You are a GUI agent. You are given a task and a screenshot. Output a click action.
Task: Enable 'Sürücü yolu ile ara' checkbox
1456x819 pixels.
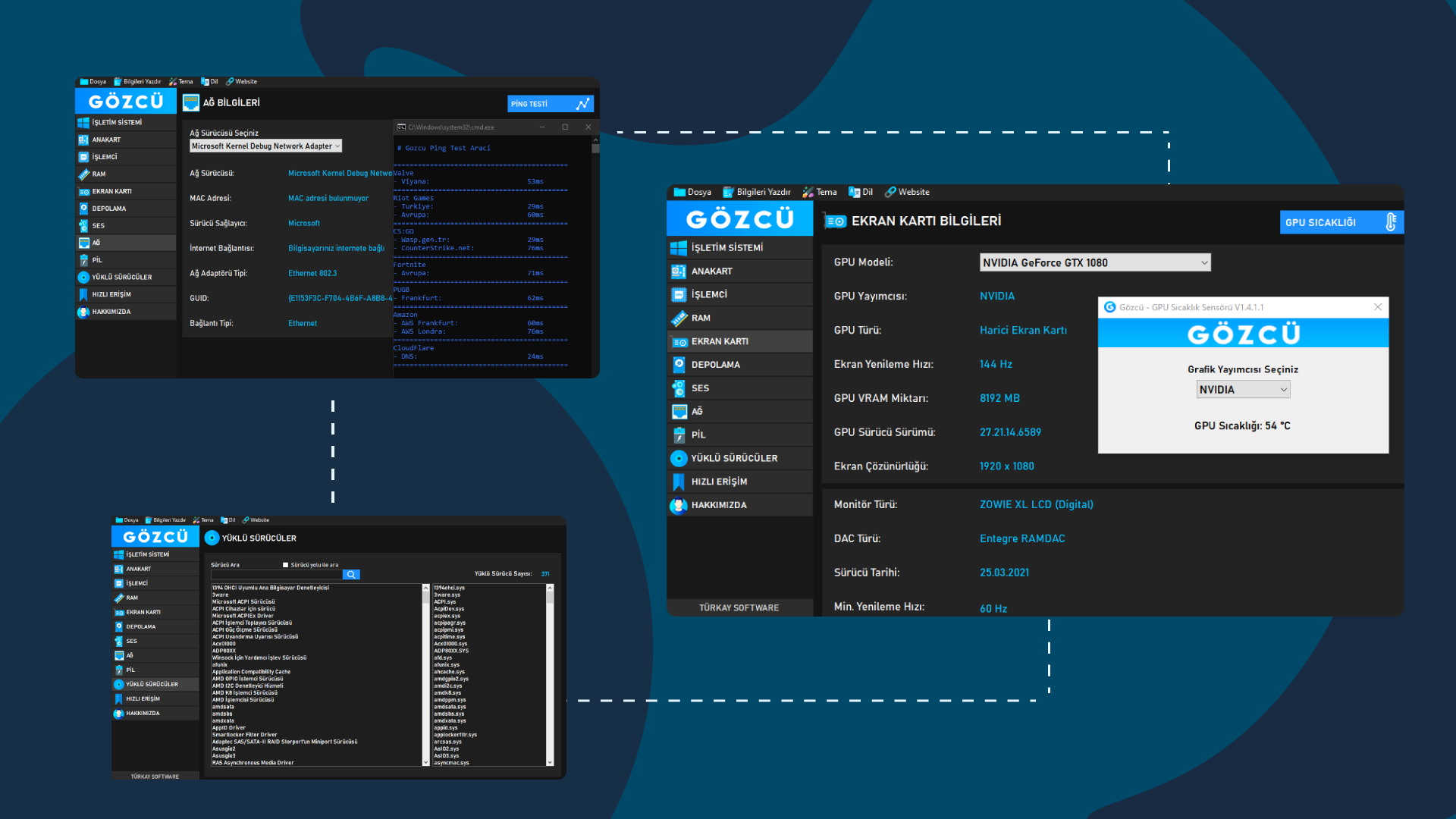(286, 565)
